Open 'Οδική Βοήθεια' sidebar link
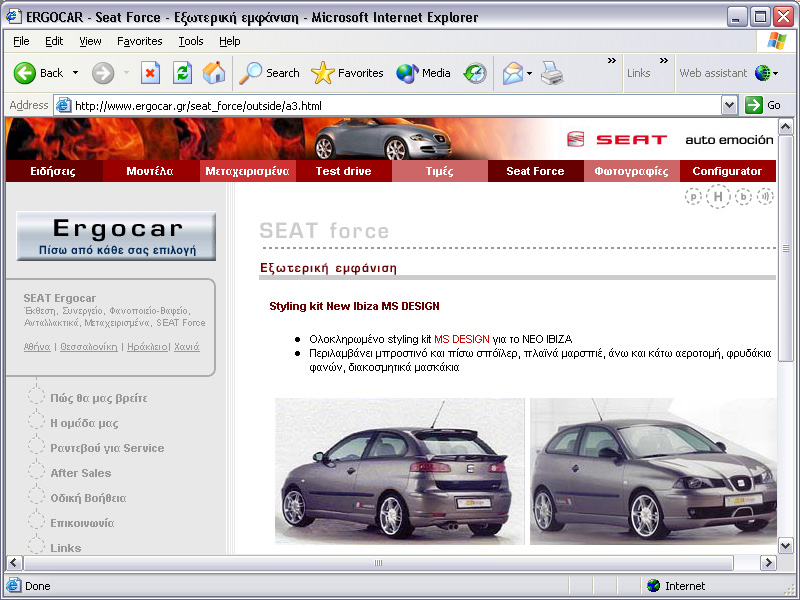800x600 pixels. [x=88, y=498]
